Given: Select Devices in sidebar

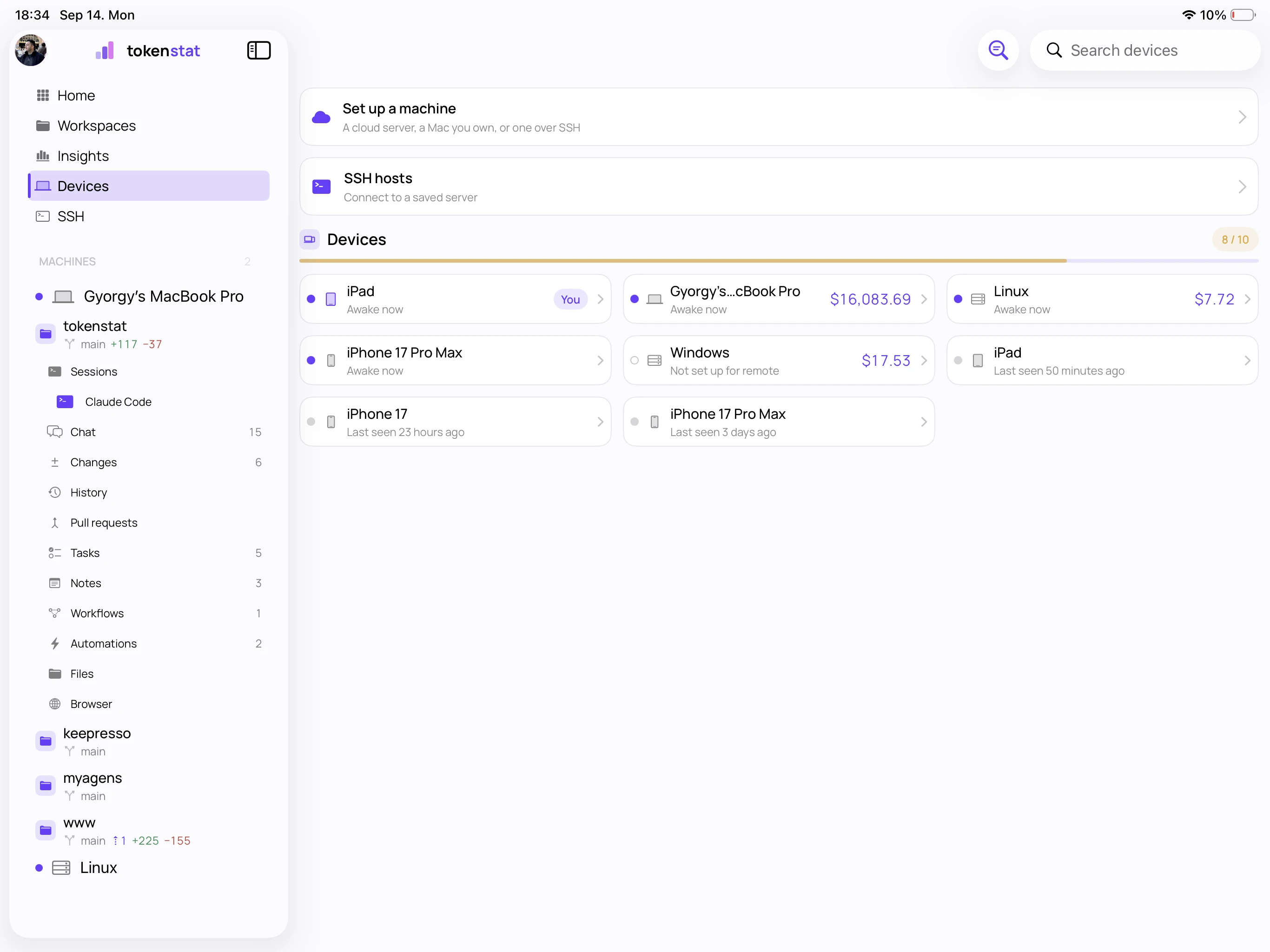Looking at the screenshot, I should (149, 186).
